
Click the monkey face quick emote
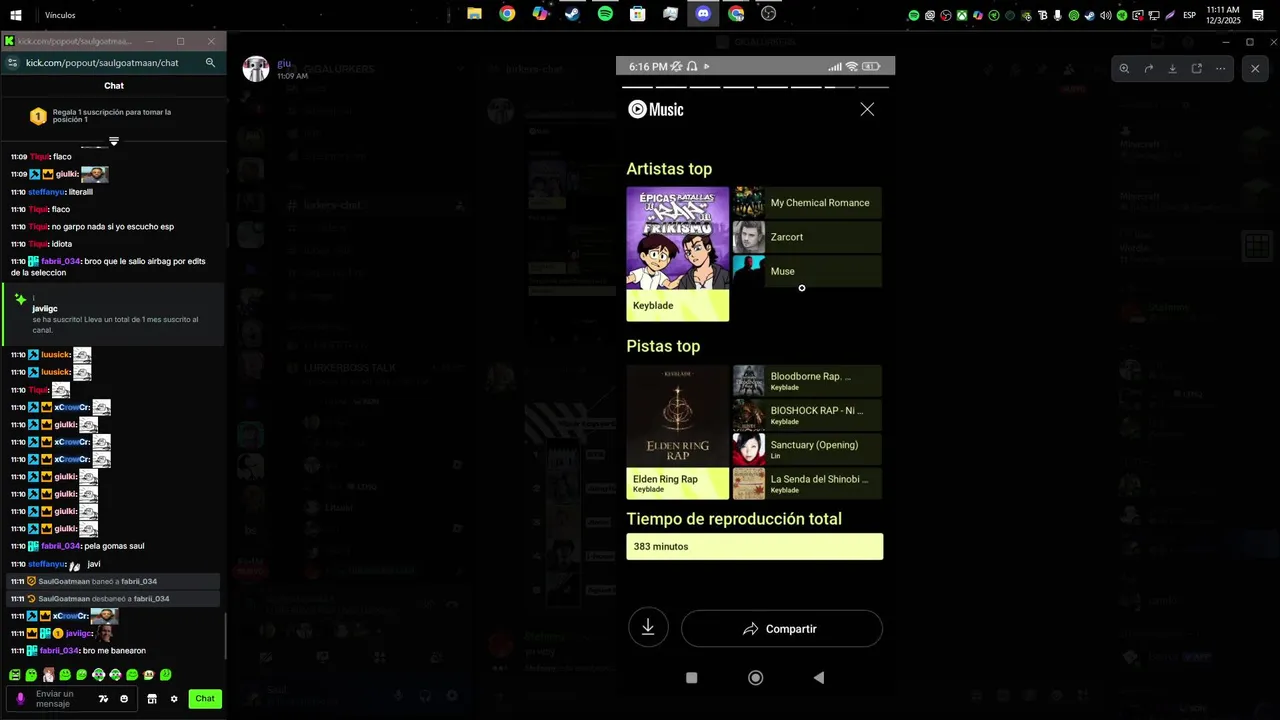149,675
